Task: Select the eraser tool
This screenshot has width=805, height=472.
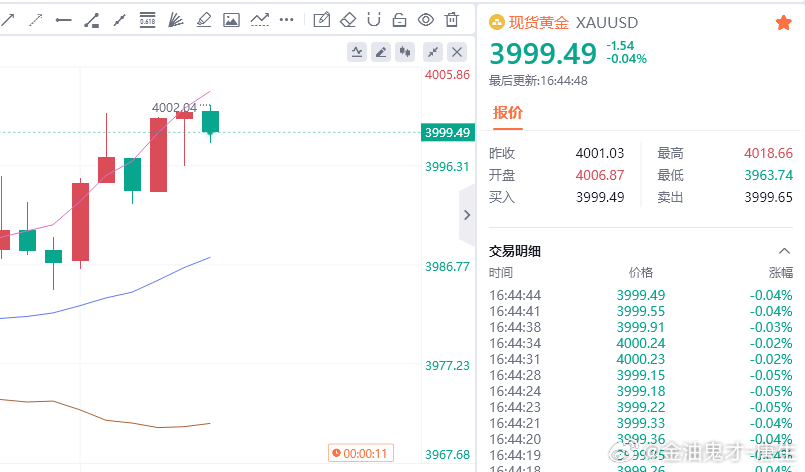Action: (x=348, y=20)
